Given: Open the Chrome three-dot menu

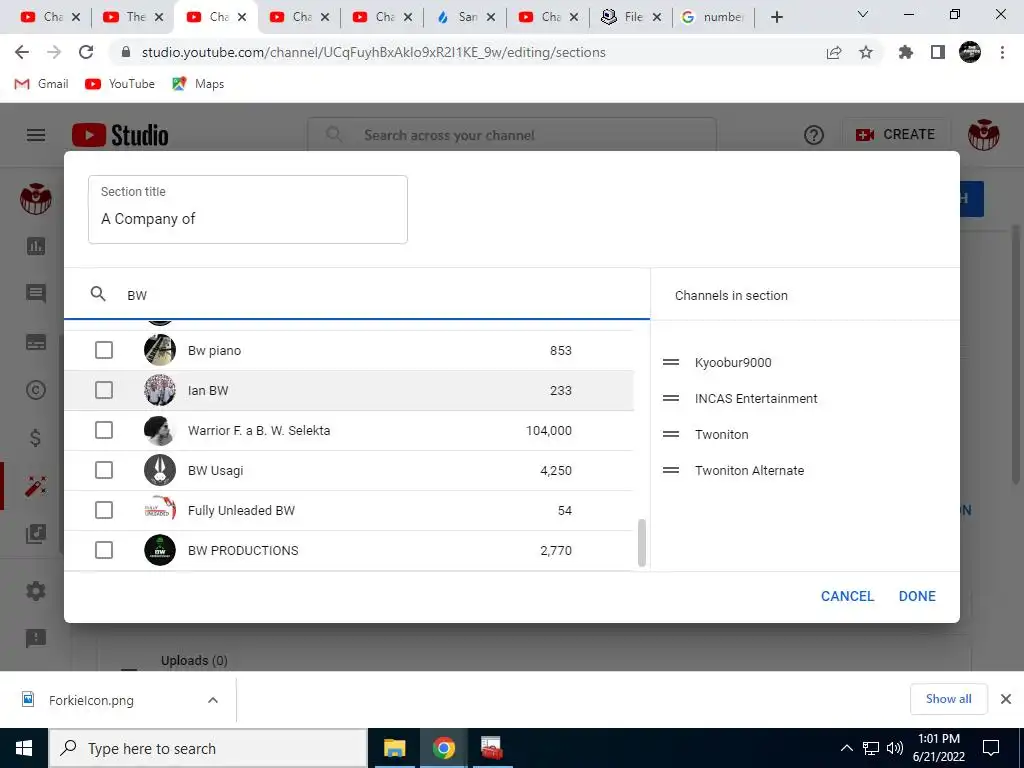Looking at the screenshot, I should click(x=1002, y=52).
